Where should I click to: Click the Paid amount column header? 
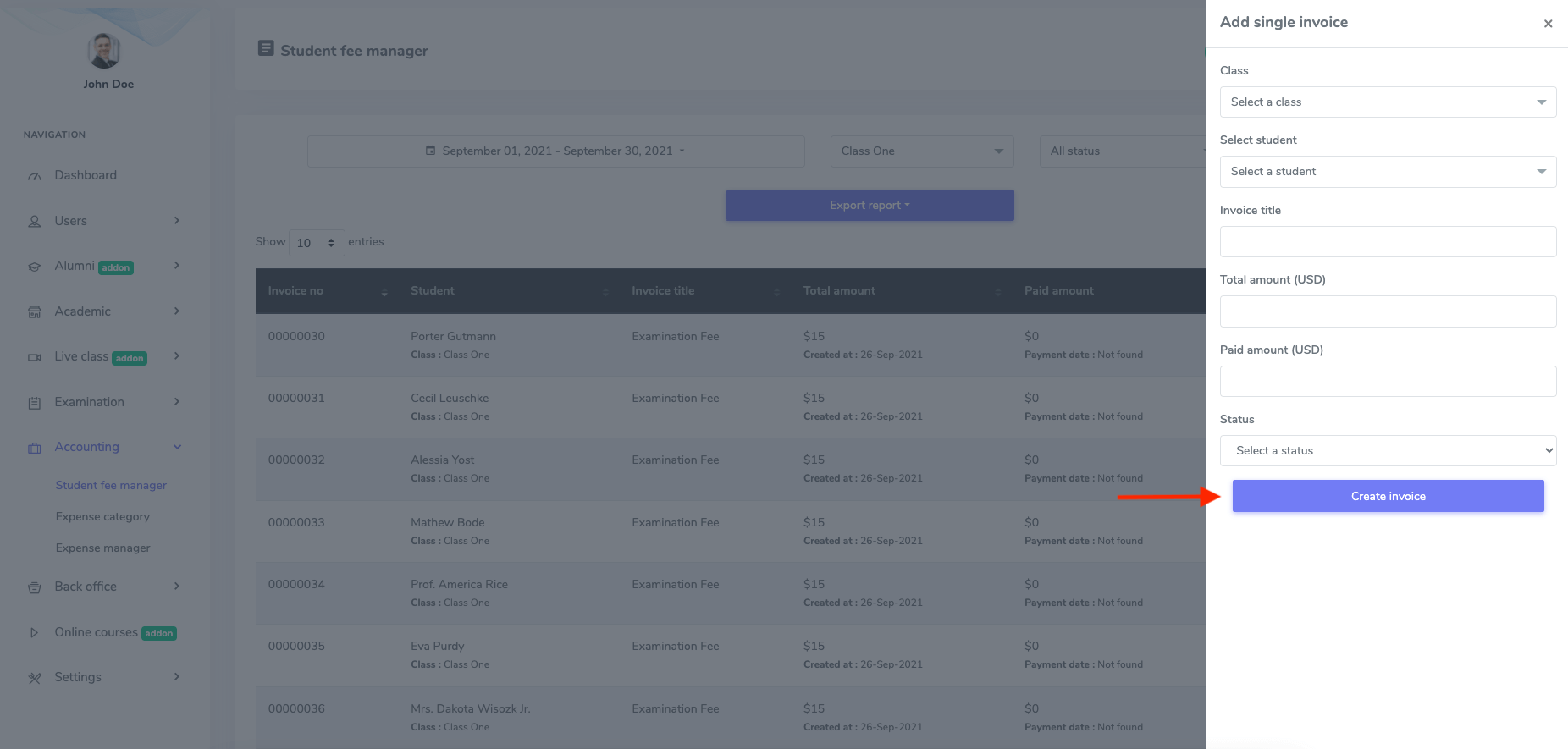1058,291
